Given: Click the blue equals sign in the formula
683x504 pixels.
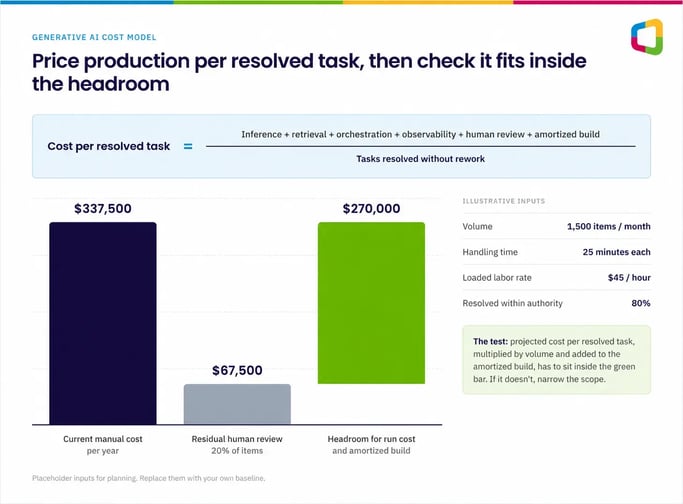Looking at the screenshot, I should coord(188,146).
